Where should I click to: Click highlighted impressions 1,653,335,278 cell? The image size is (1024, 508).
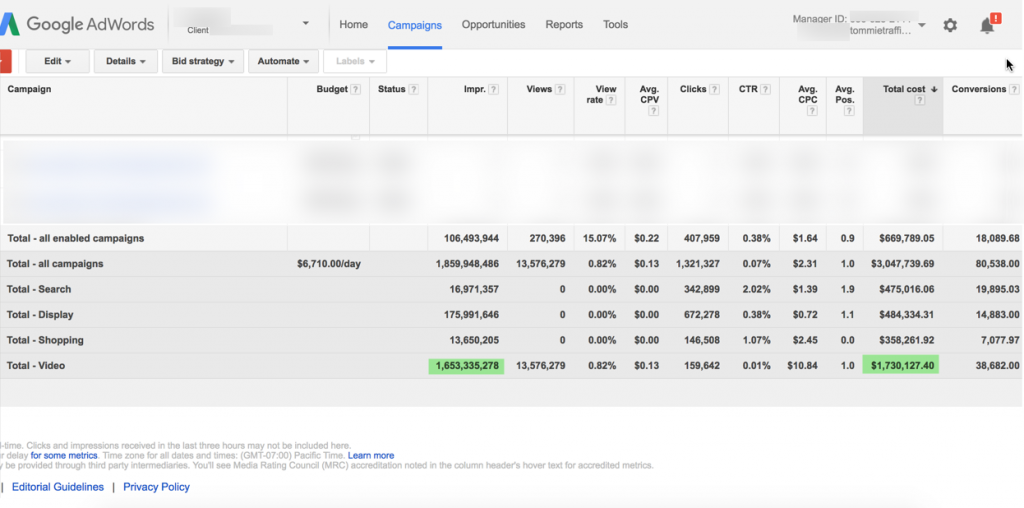coord(466,366)
